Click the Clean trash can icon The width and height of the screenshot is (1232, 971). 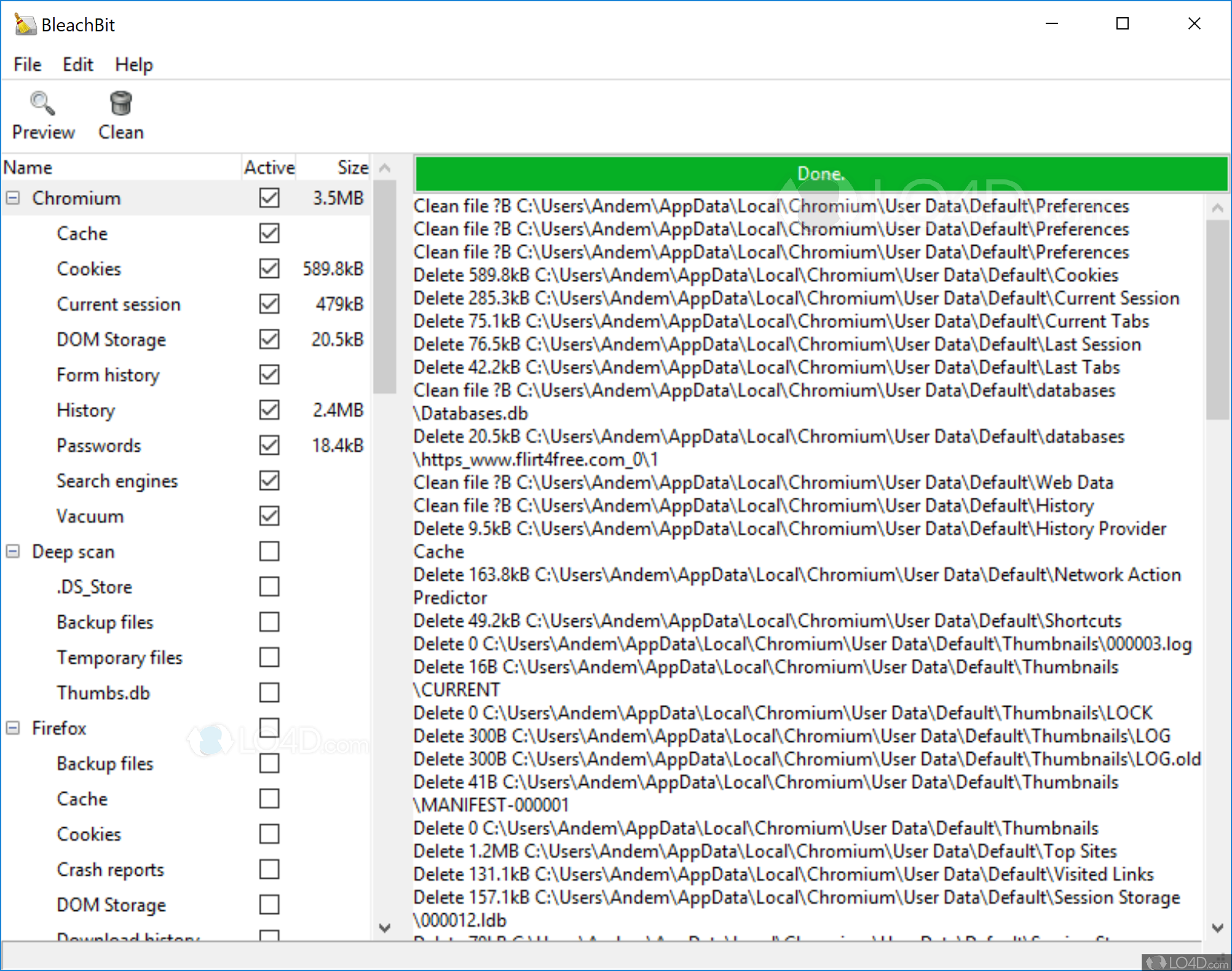point(120,103)
